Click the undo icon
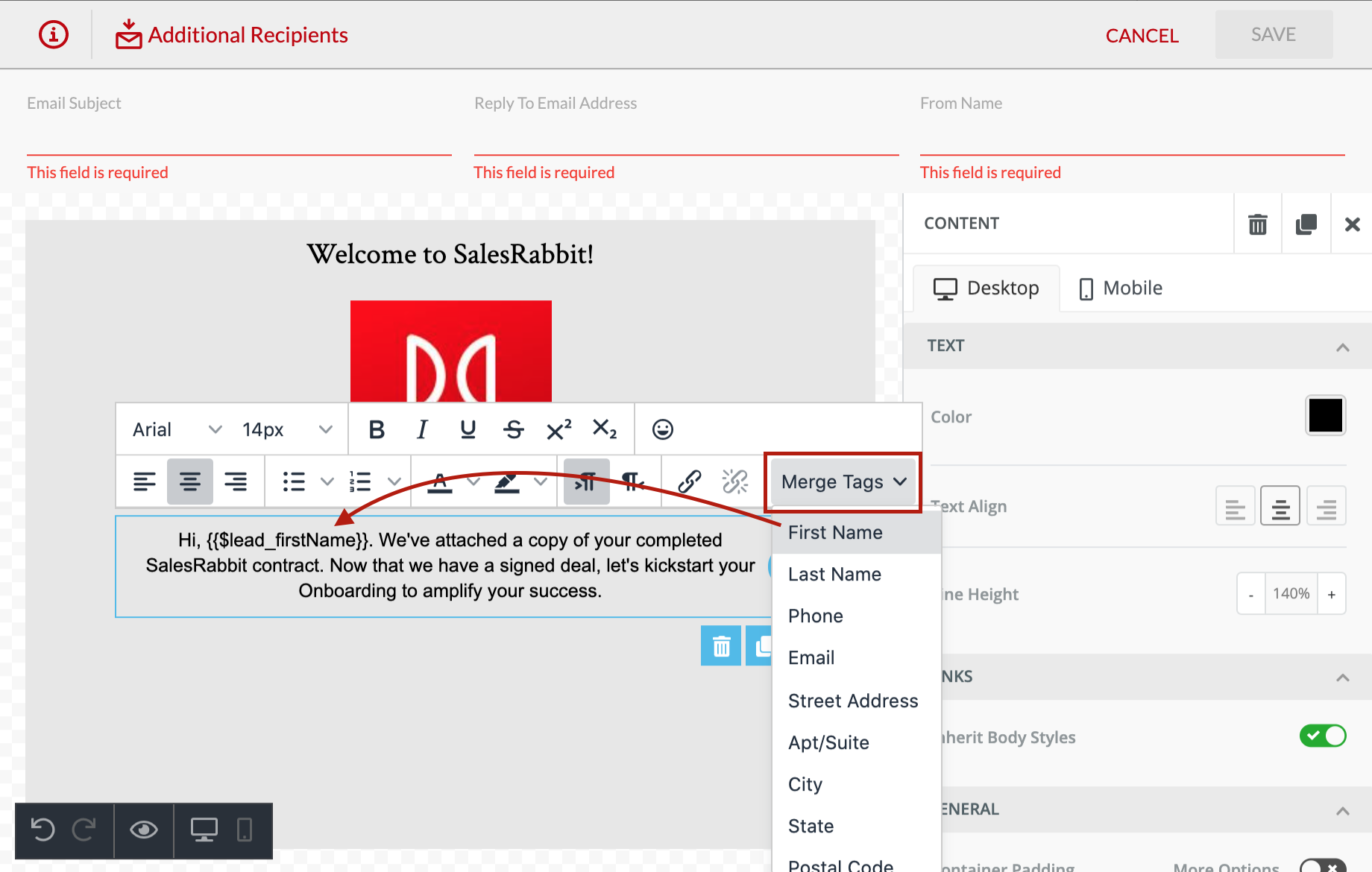The height and width of the screenshot is (872, 1372). click(43, 830)
